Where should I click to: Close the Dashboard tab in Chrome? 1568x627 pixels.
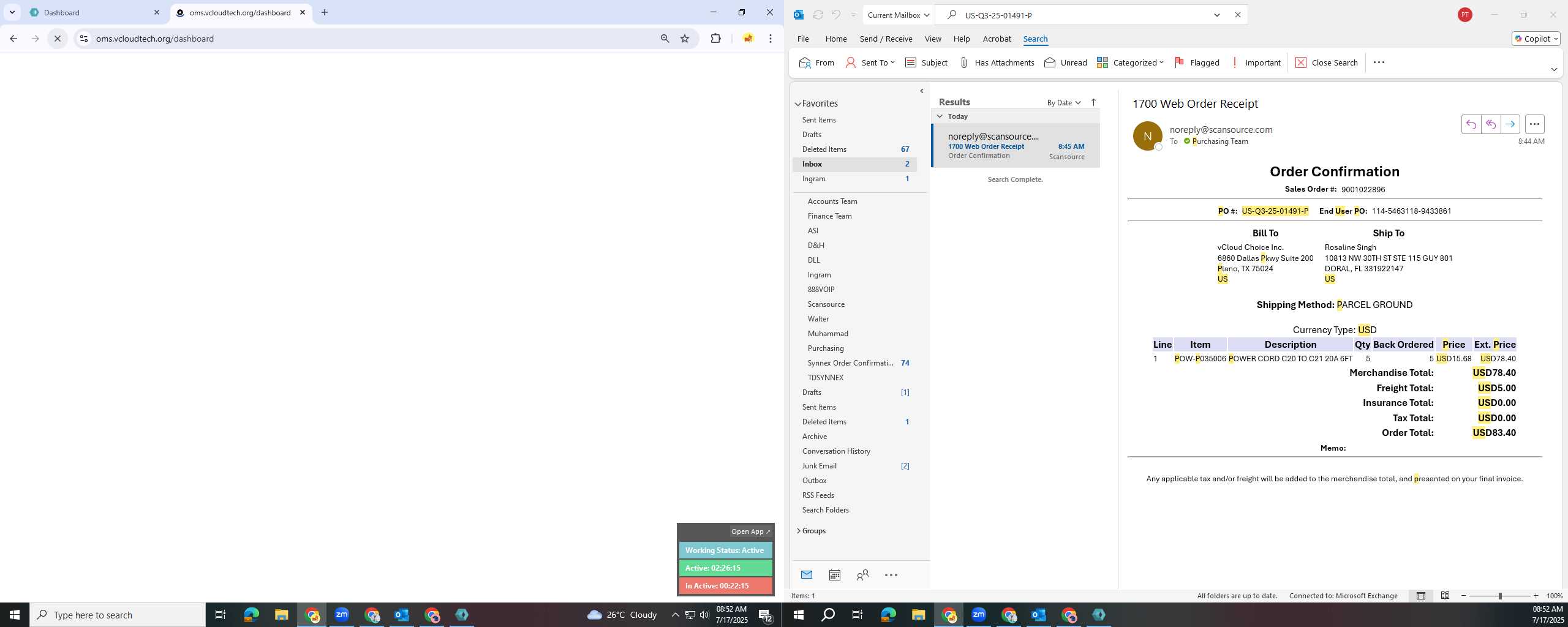tap(157, 12)
